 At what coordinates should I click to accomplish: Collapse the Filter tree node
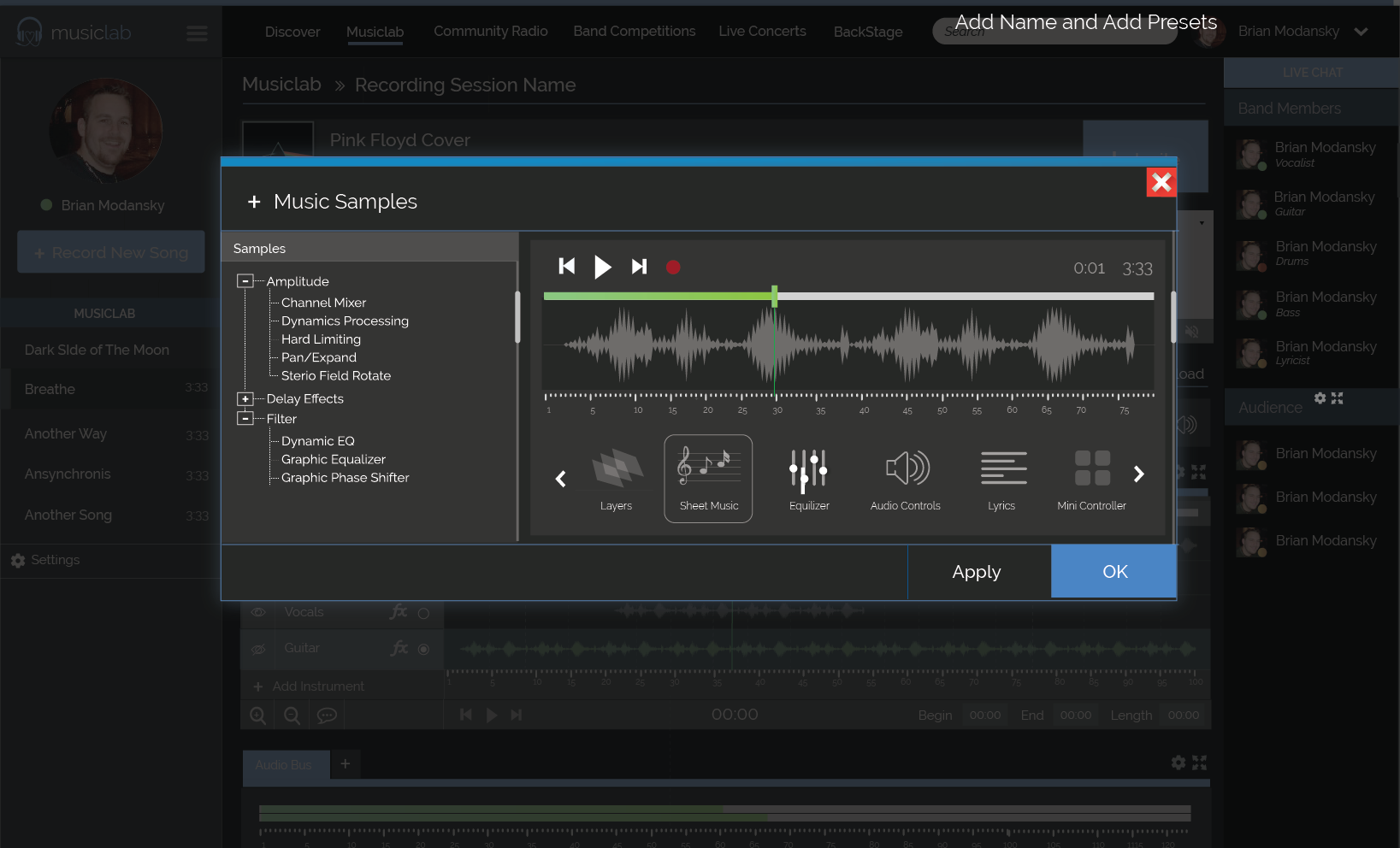click(245, 419)
